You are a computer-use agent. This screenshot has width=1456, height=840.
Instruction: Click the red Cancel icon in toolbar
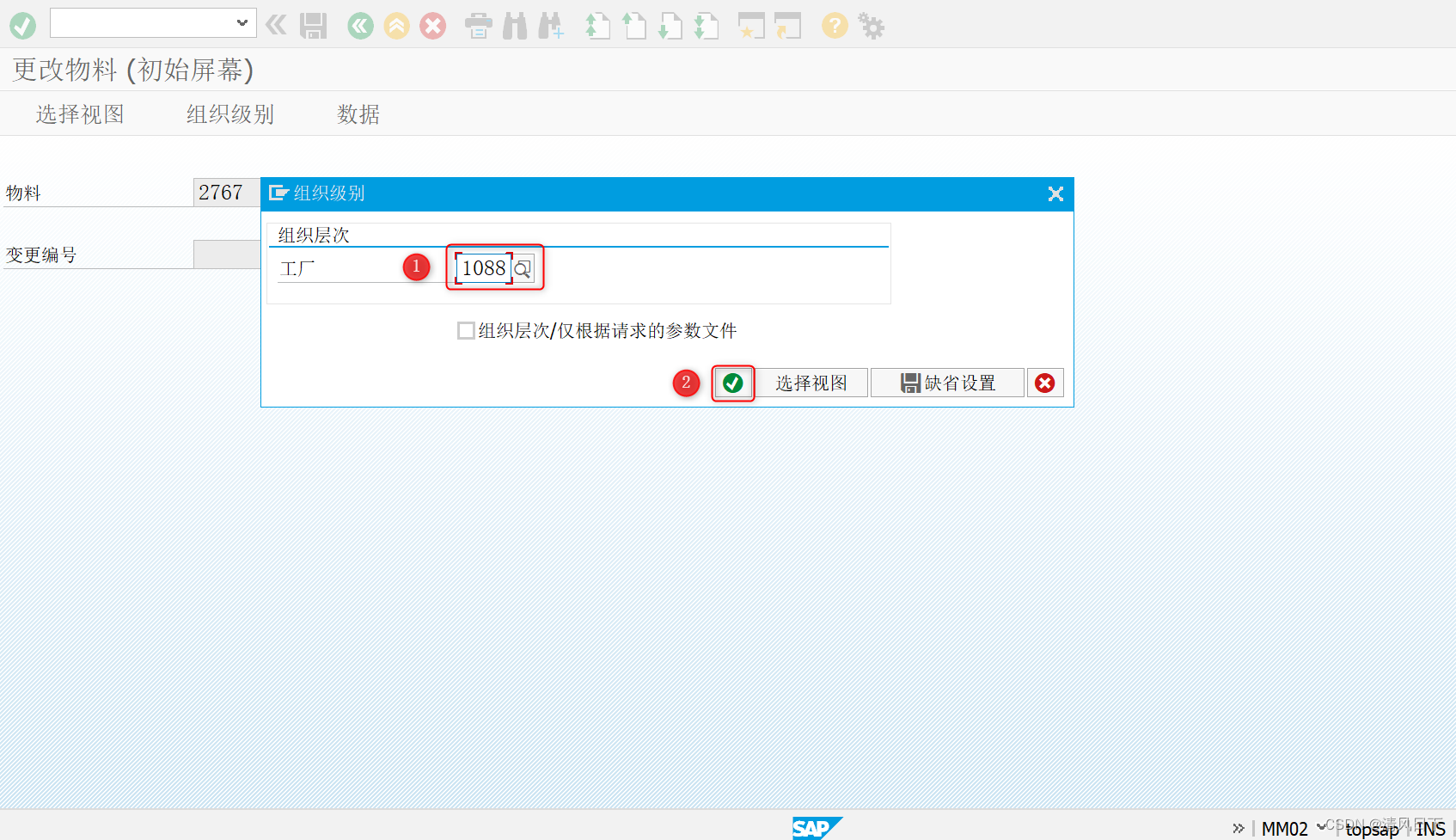(x=433, y=26)
